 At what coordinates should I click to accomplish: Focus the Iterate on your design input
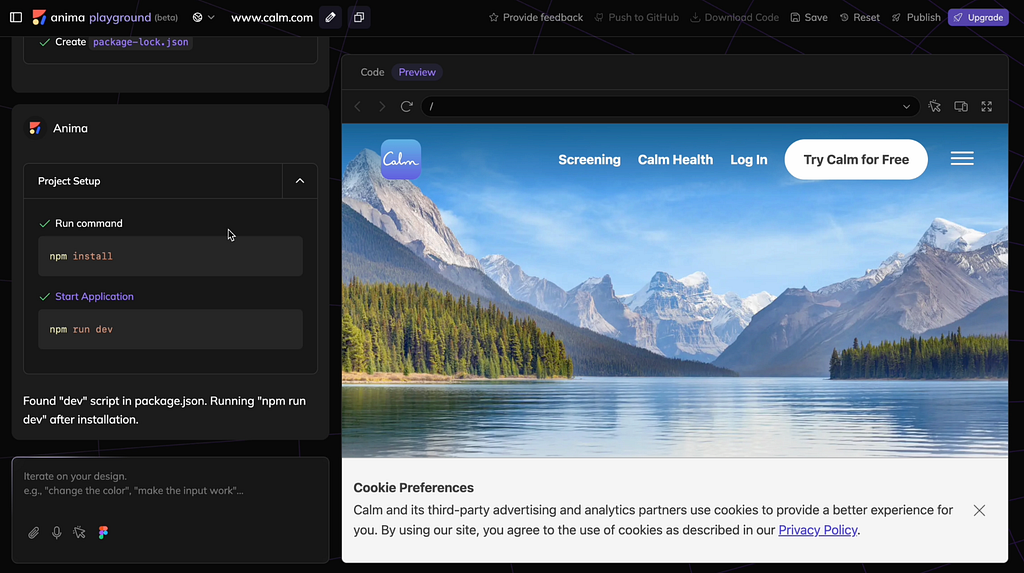point(170,483)
